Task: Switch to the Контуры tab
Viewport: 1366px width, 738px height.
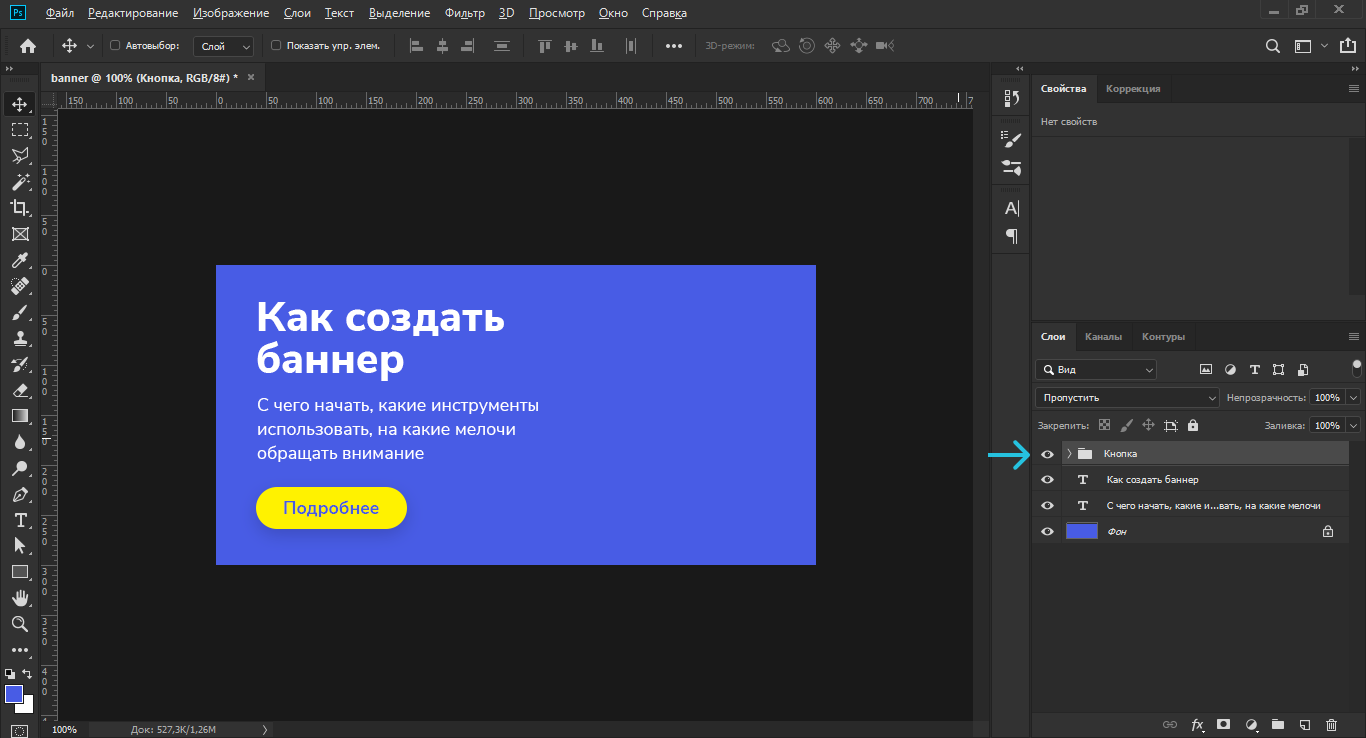Action: 1163,337
